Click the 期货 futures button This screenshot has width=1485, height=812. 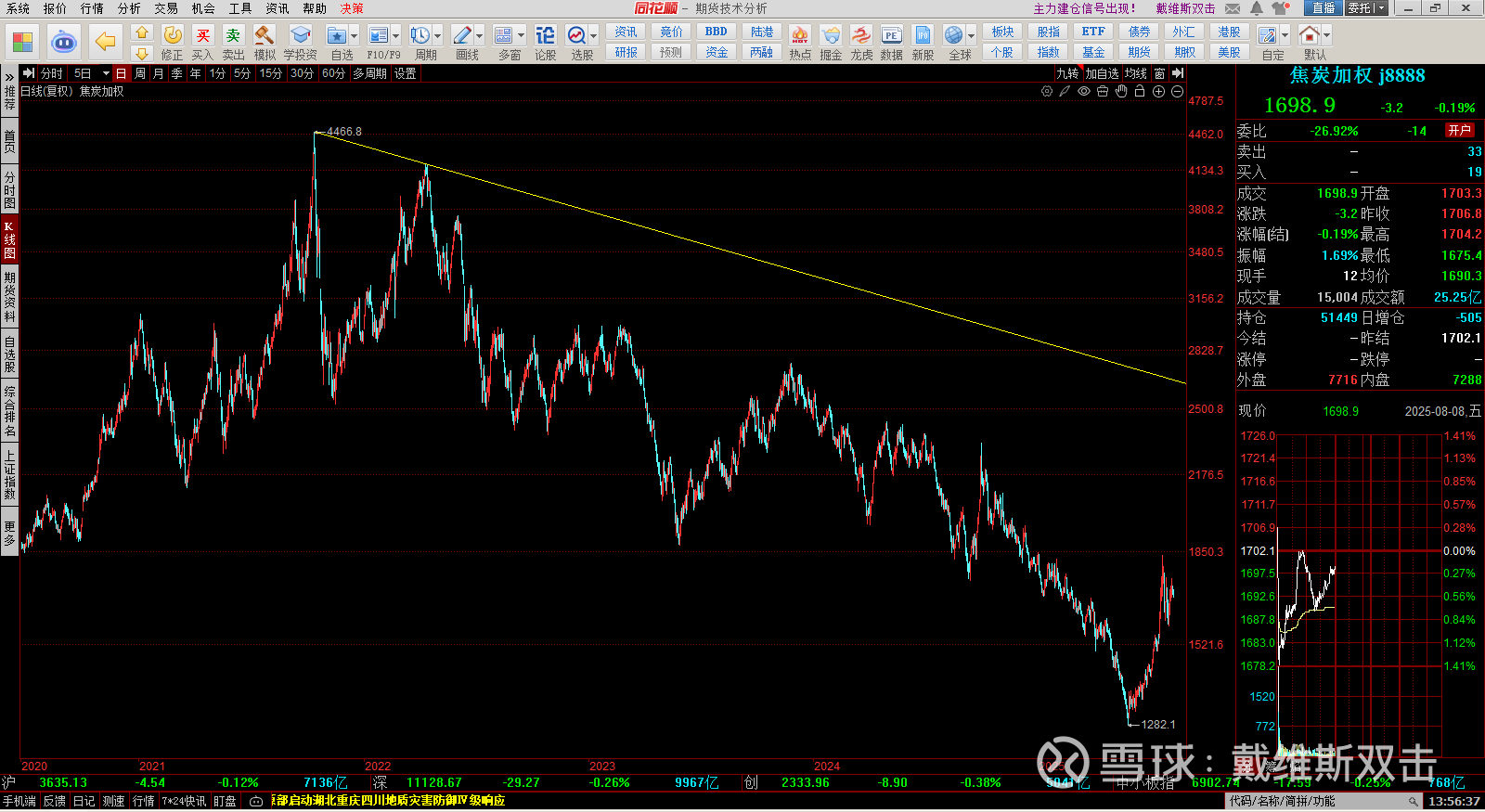pos(1140,52)
